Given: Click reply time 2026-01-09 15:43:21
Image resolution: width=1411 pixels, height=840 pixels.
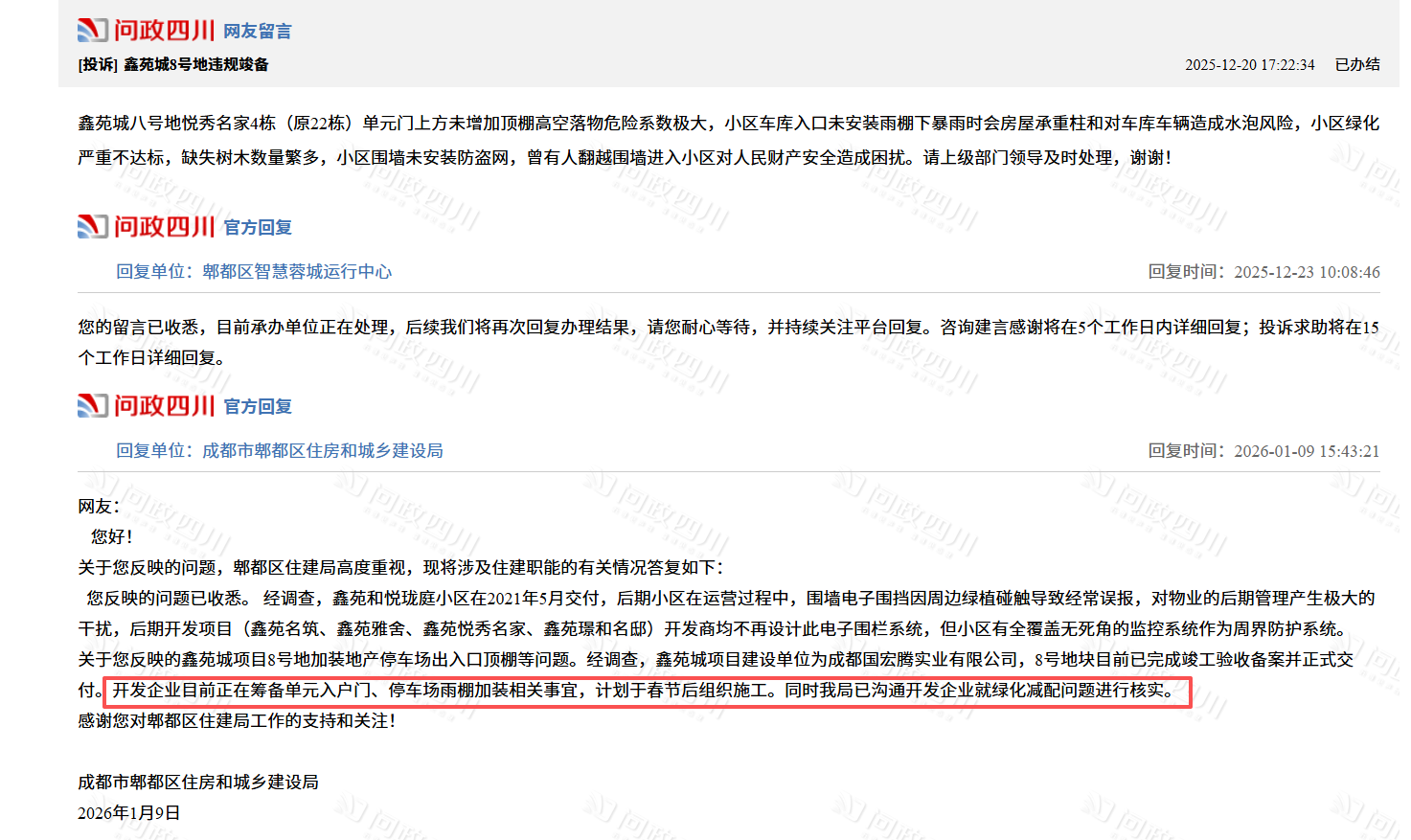Looking at the screenshot, I should click(x=1307, y=451).
